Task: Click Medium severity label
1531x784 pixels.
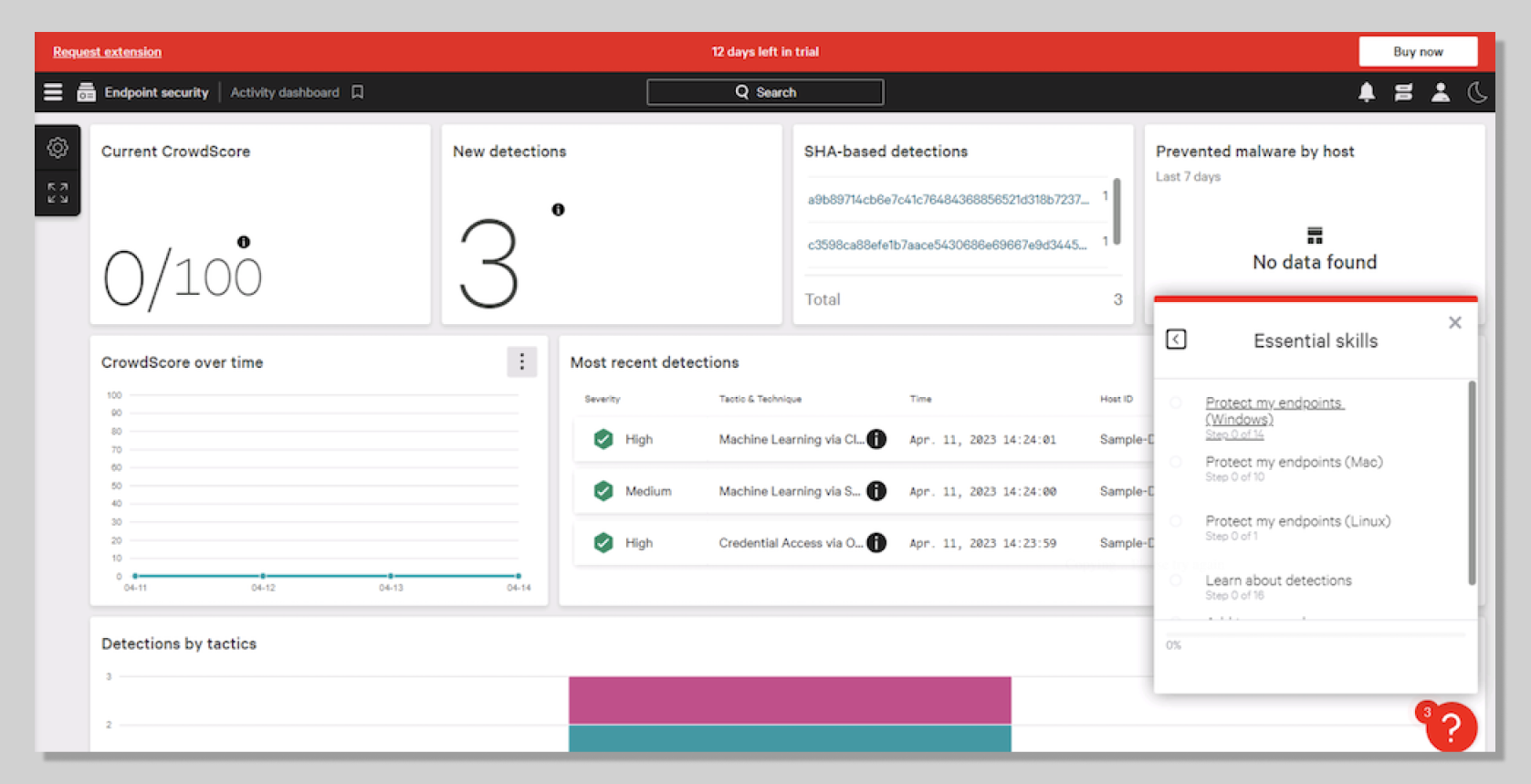Action: click(648, 491)
